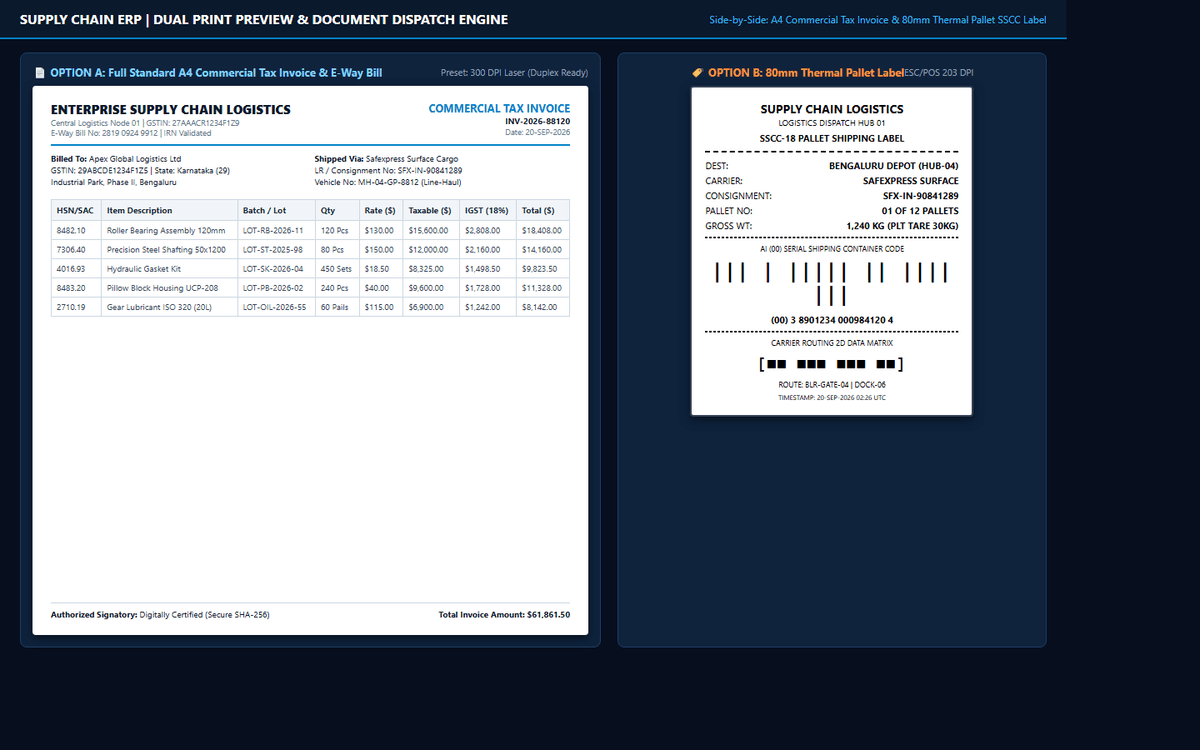Viewport: 1200px width, 750px height.
Task: Select invoice number INV-2026-88120
Action: tap(538, 121)
